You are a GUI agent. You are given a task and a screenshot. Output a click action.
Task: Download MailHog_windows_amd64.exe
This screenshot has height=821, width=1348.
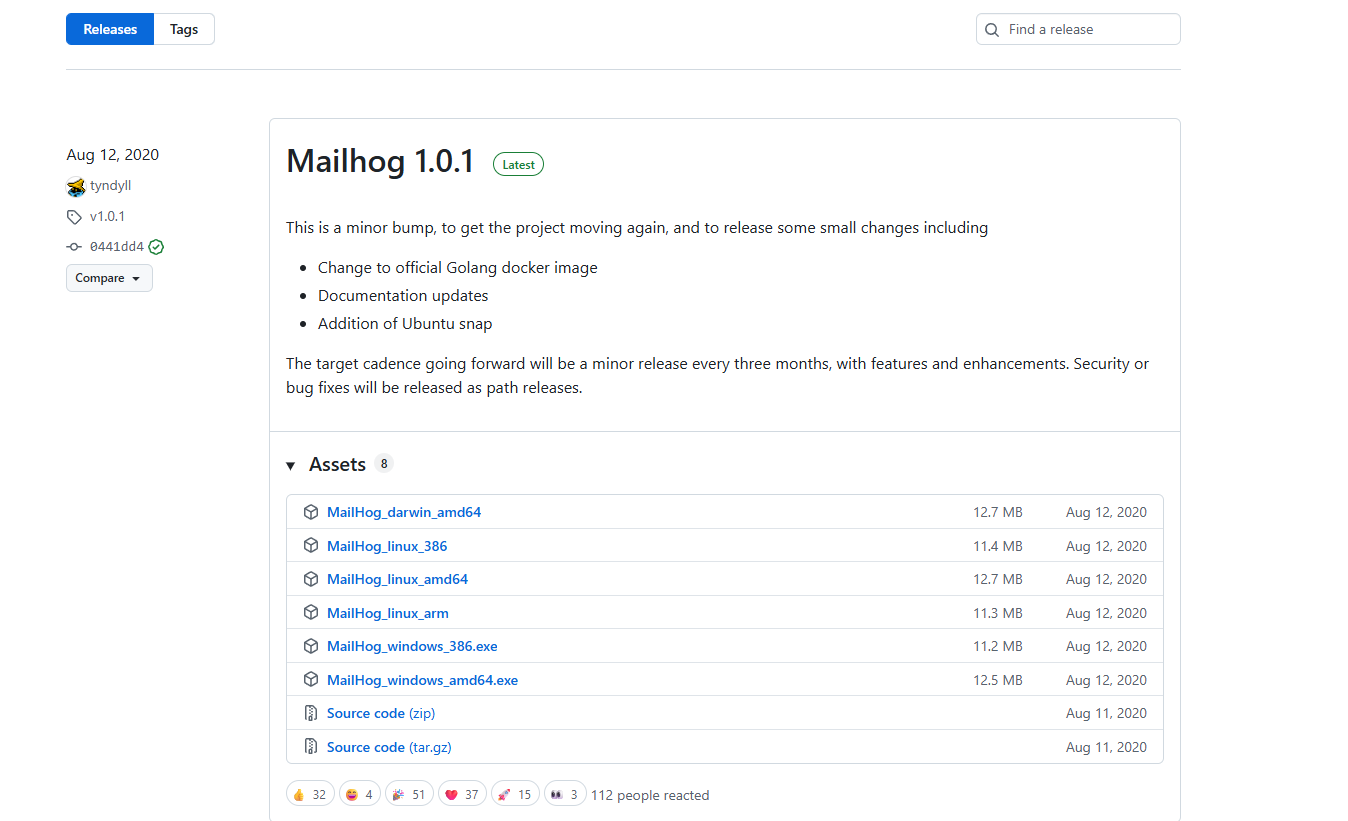pos(422,680)
